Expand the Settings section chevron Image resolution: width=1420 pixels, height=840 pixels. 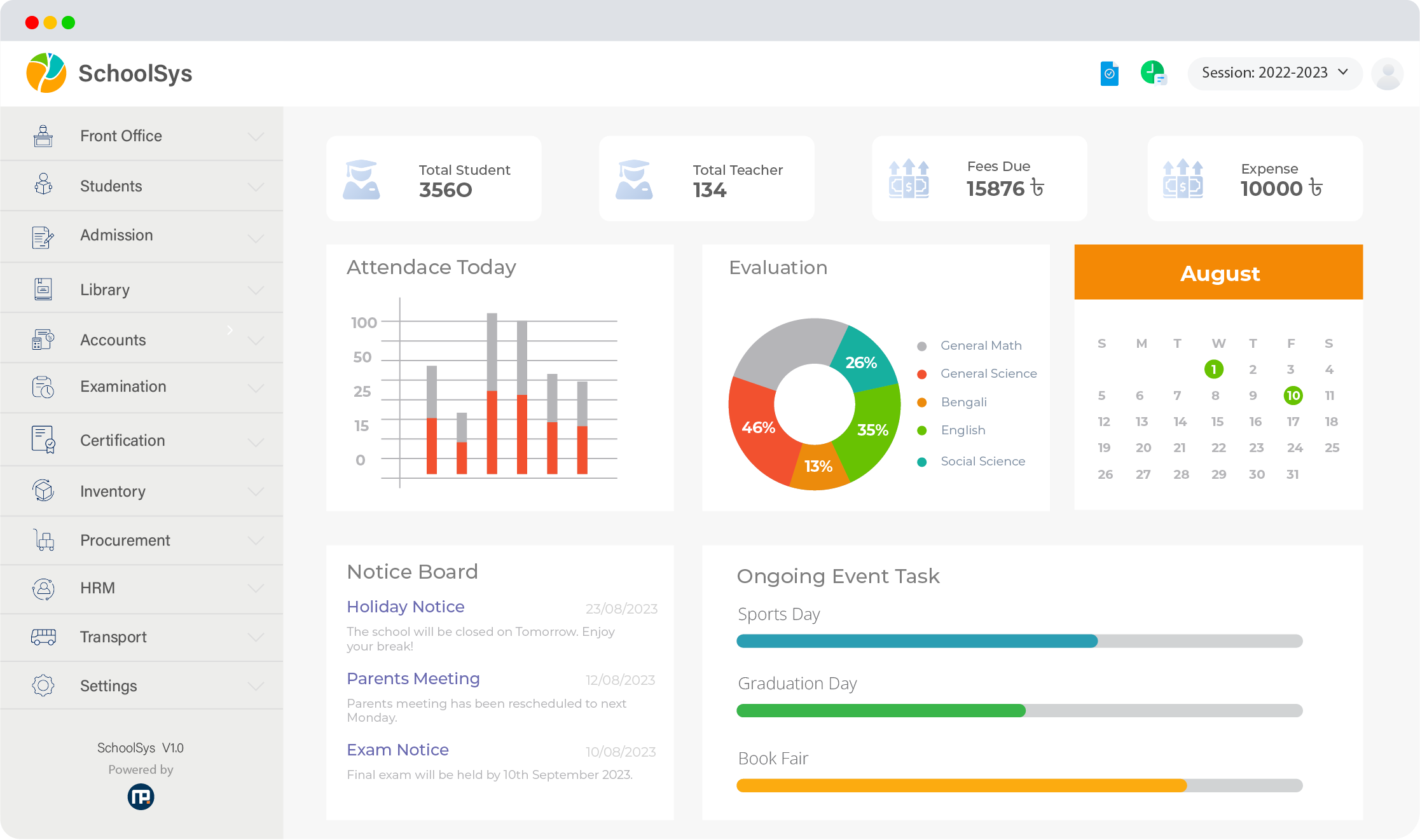(x=256, y=686)
